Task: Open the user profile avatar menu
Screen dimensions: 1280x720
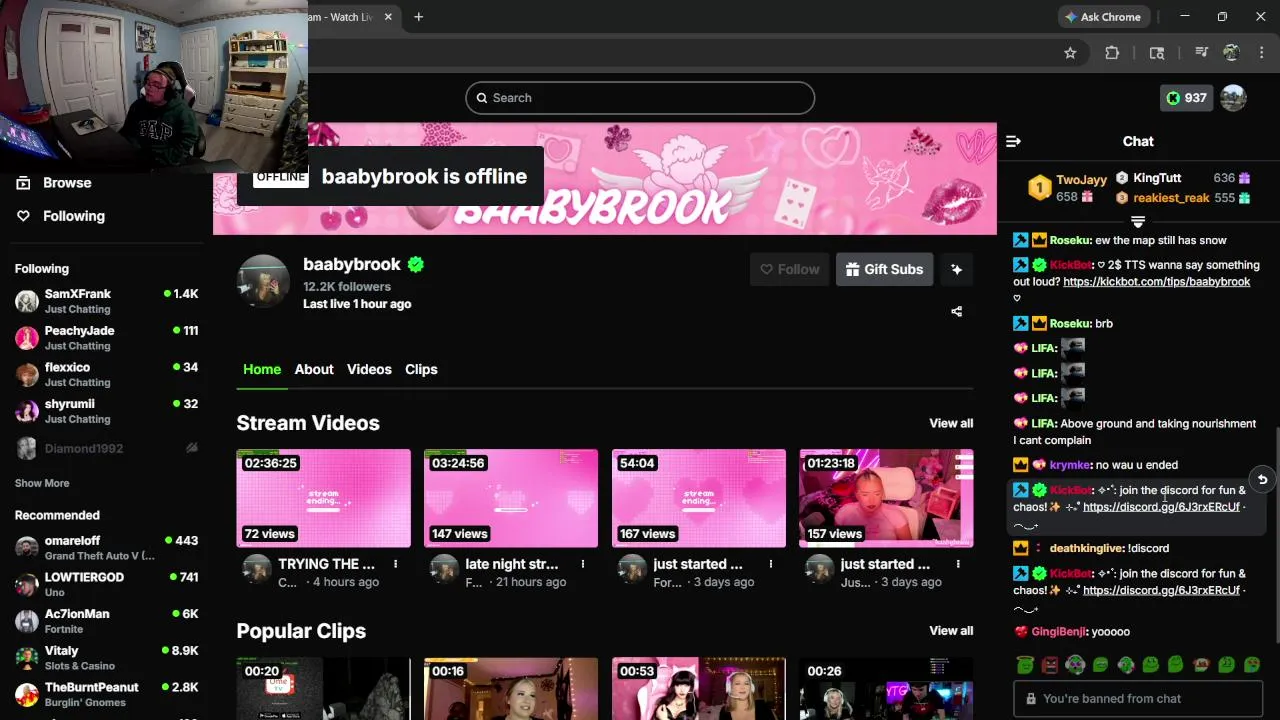Action: tap(1233, 98)
